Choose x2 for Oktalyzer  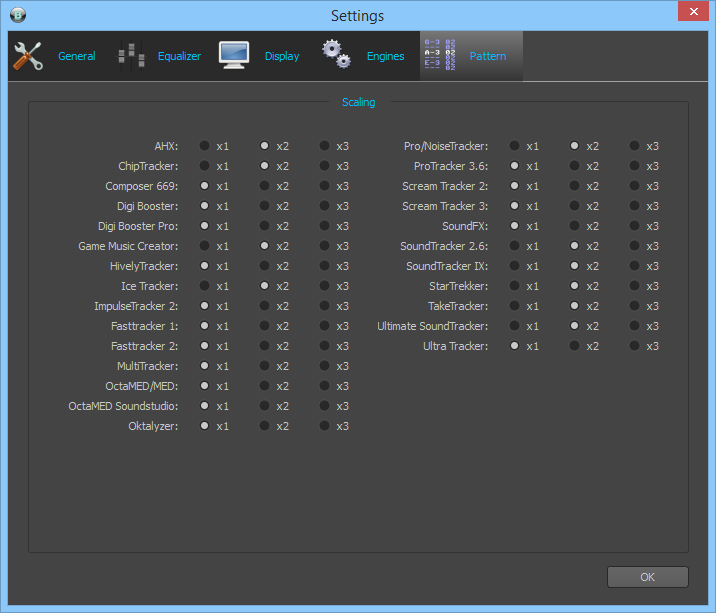pyautogui.click(x=264, y=426)
